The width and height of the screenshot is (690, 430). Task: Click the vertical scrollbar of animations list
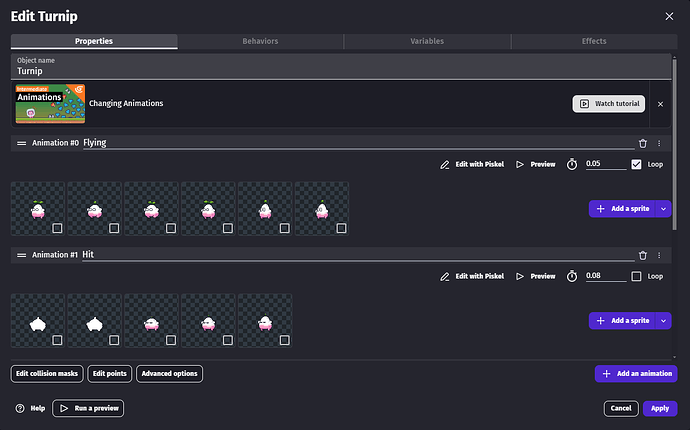675,143
